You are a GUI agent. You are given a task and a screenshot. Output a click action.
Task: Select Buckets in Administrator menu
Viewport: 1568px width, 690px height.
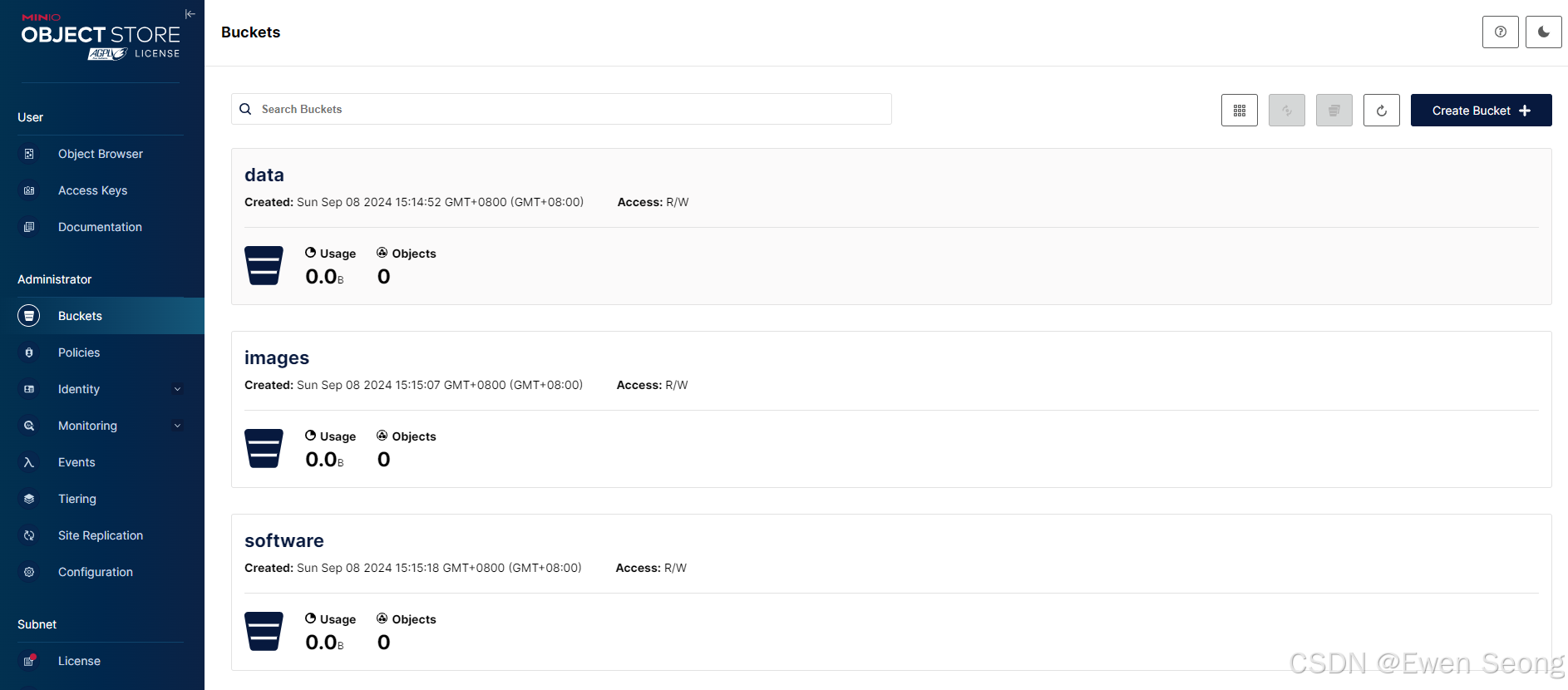[102, 316]
